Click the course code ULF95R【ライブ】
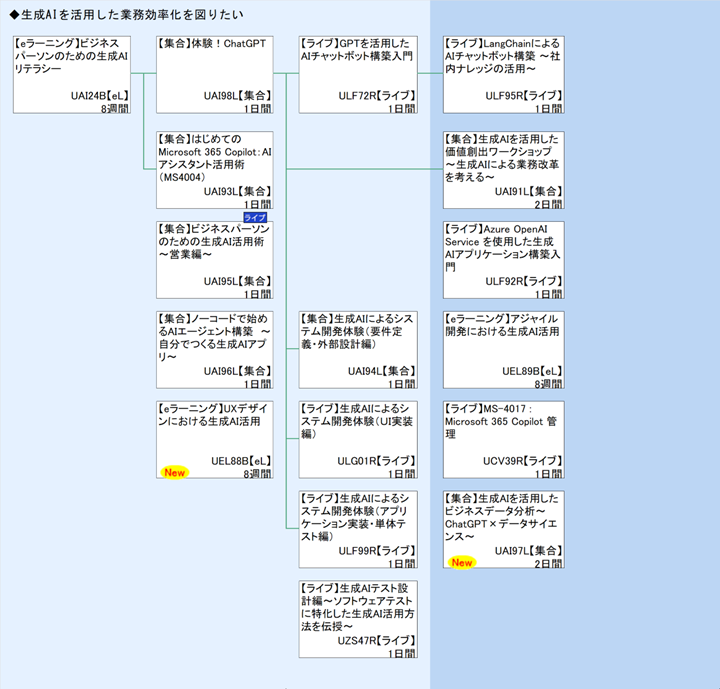The image size is (720, 689). [x=524, y=96]
